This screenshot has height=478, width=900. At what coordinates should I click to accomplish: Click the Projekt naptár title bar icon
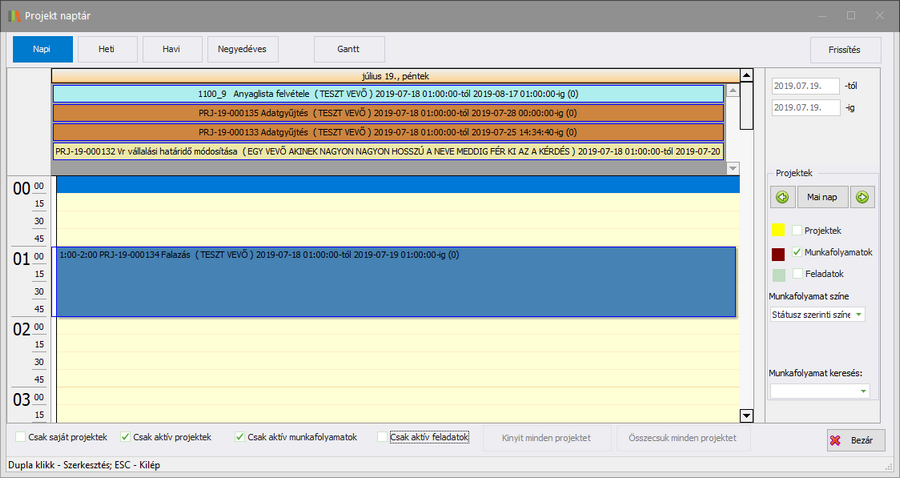tap(13, 15)
